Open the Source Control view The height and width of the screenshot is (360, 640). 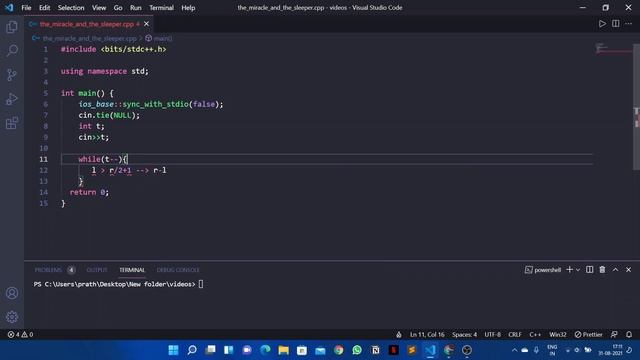click(12, 75)
